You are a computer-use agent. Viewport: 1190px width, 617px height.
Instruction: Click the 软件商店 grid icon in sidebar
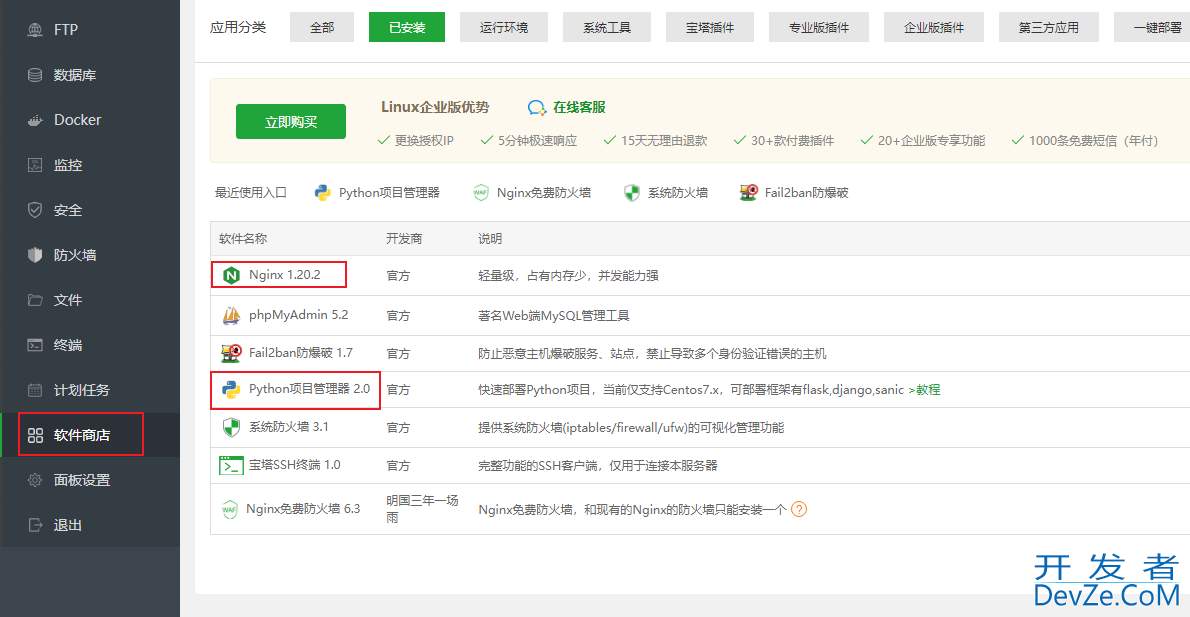(35, 435)
